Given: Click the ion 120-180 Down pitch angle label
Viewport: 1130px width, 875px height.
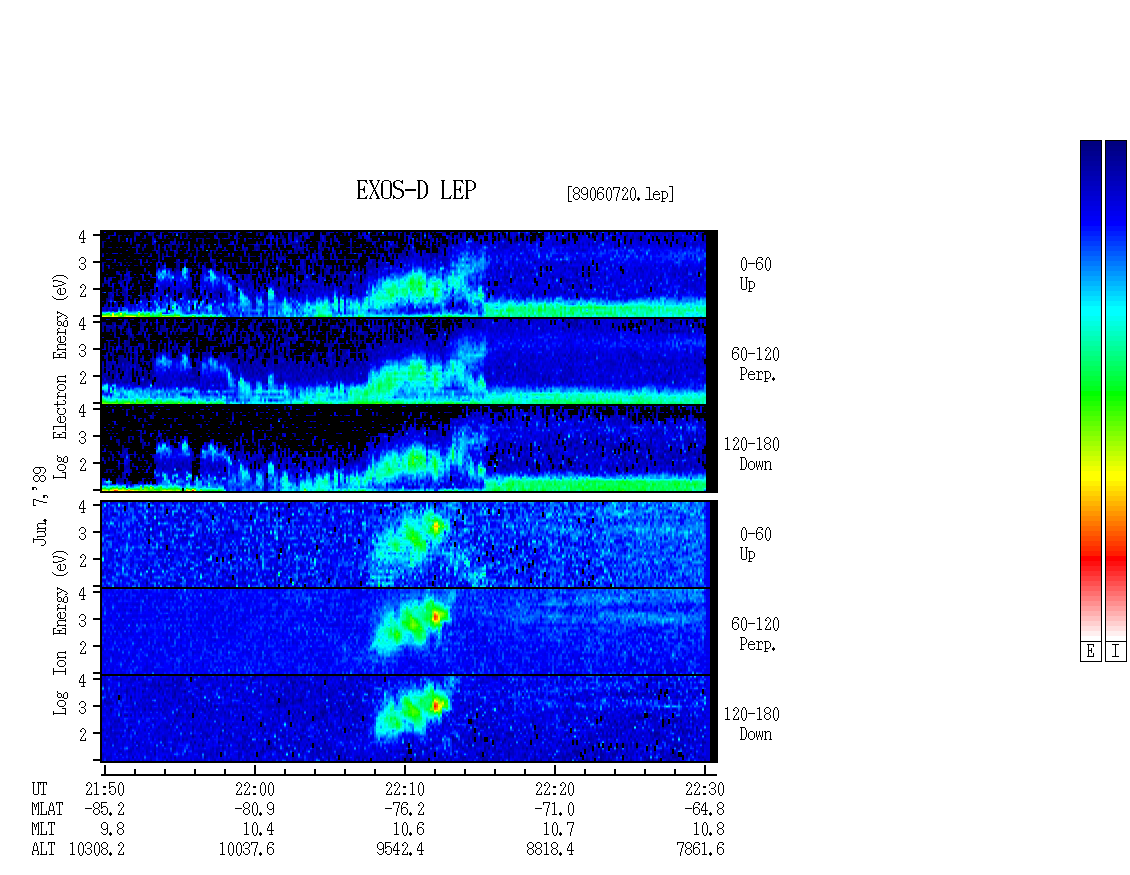Looking at the screenshot, I should (x=752, y=724).
